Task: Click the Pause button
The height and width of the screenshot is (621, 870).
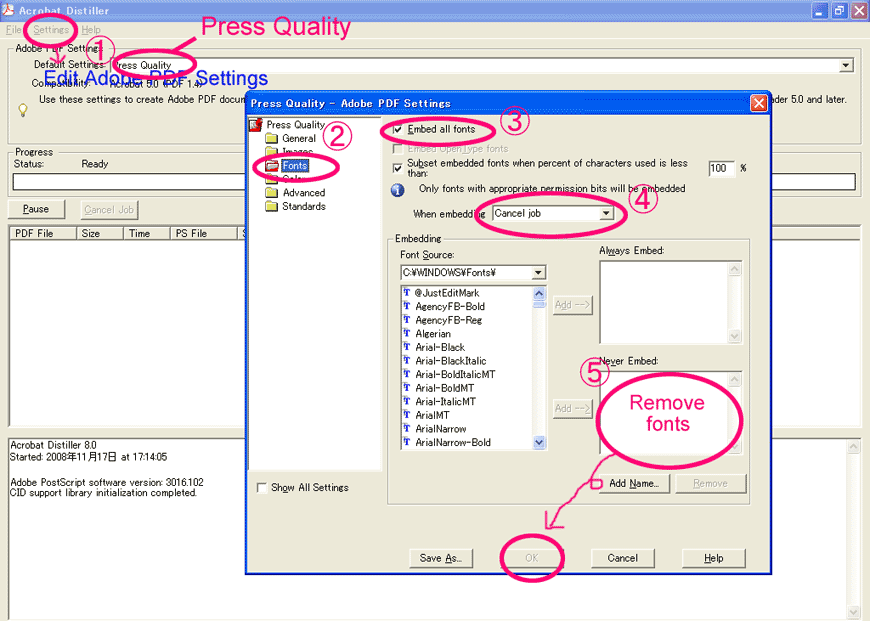Action: coord(36,209)
